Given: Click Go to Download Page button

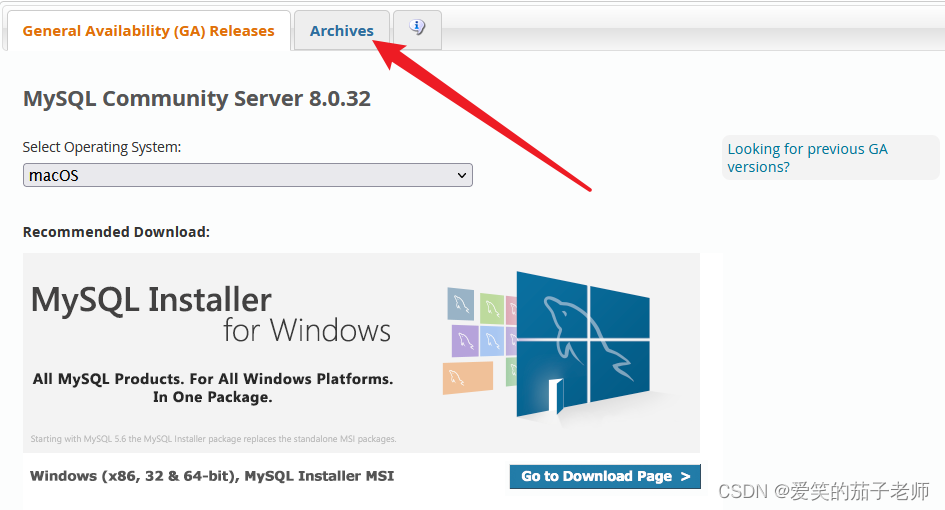Looking at the screenshot, I should pyautogui.click(x=605, y=476).
